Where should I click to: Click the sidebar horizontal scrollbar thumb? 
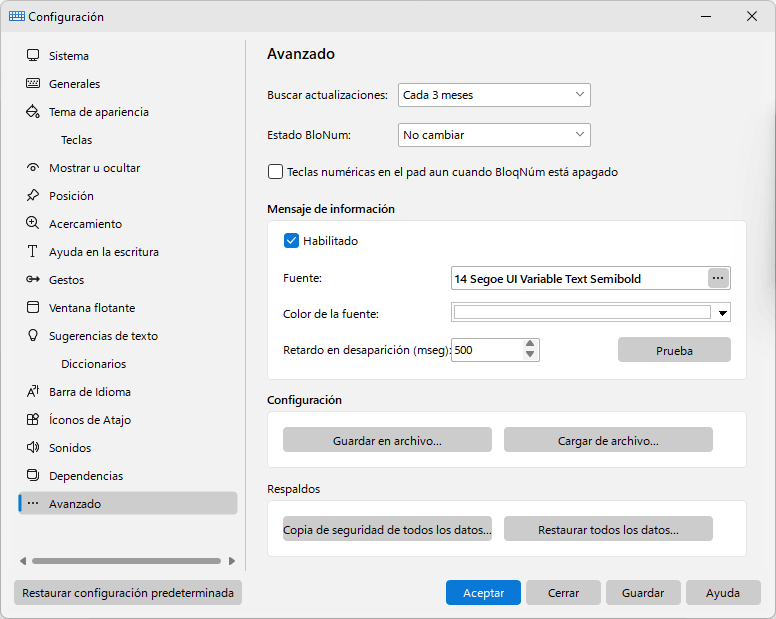126,561
